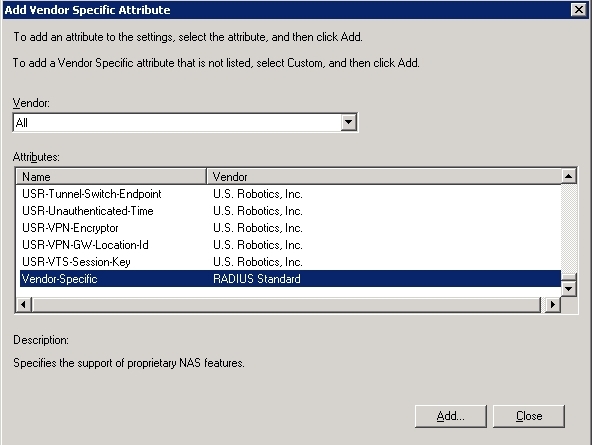Click the empty vertical scrollbar track
This screenshot has height=445, width=592.
point(568,229)
